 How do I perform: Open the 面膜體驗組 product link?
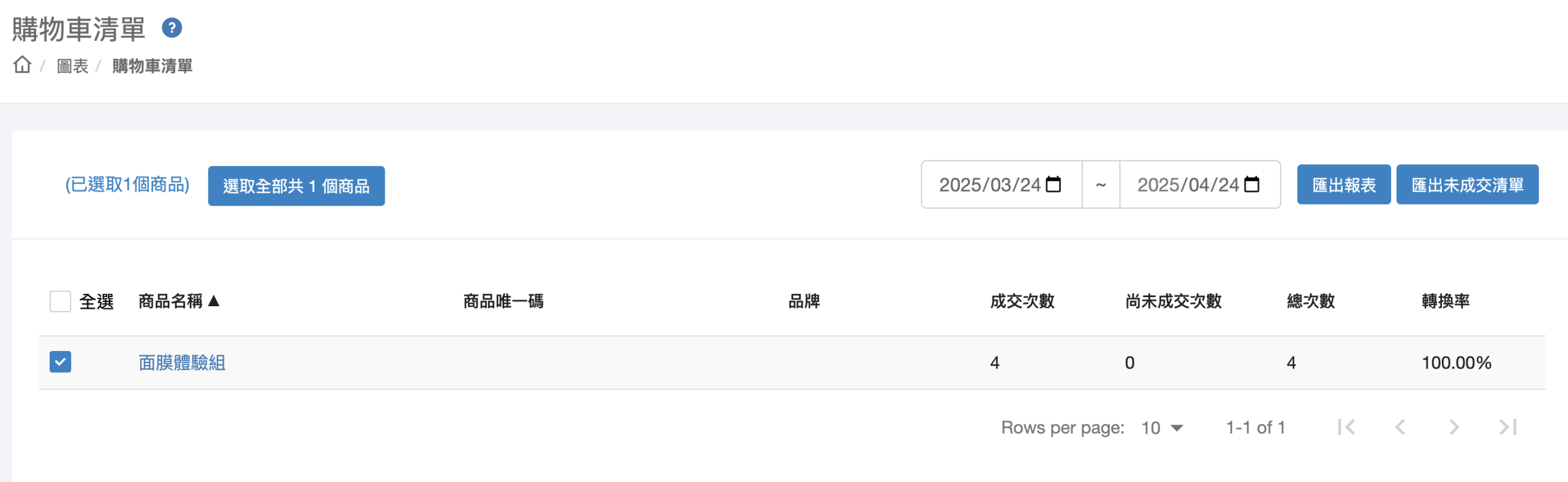182,363
